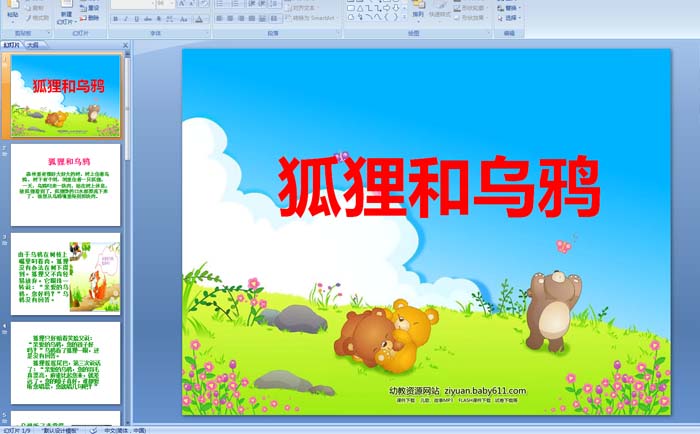Expand the Font group dialog launcher
Screen dimensions: 700x434
coord(207,33)
